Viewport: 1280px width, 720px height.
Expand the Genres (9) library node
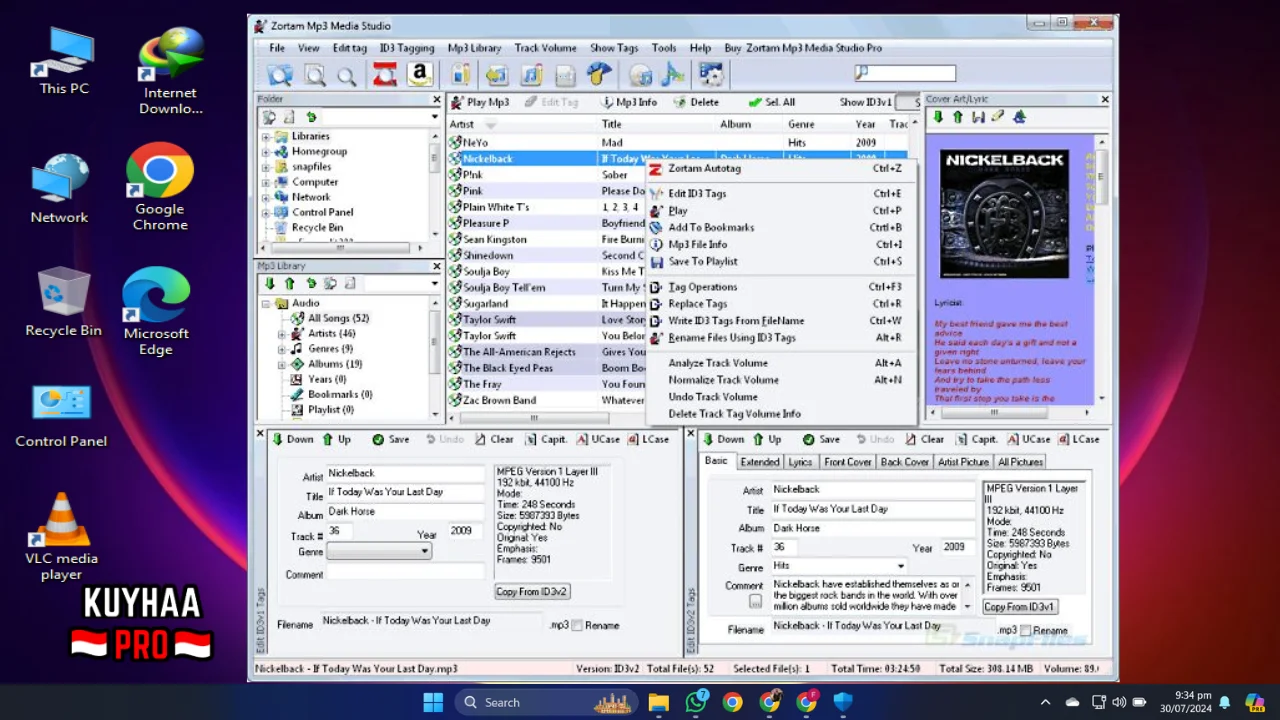point(282,349)
